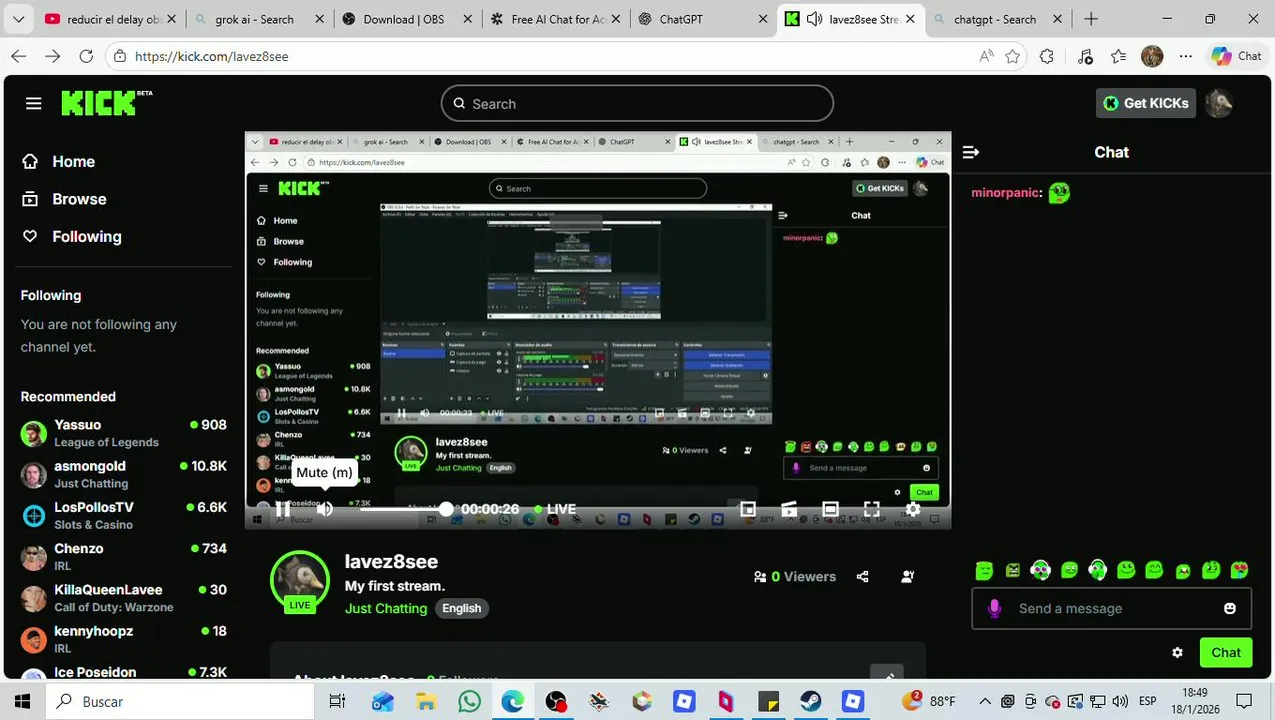Click the microphone icon in message box
1275x720 pixels.
point(994,608)
